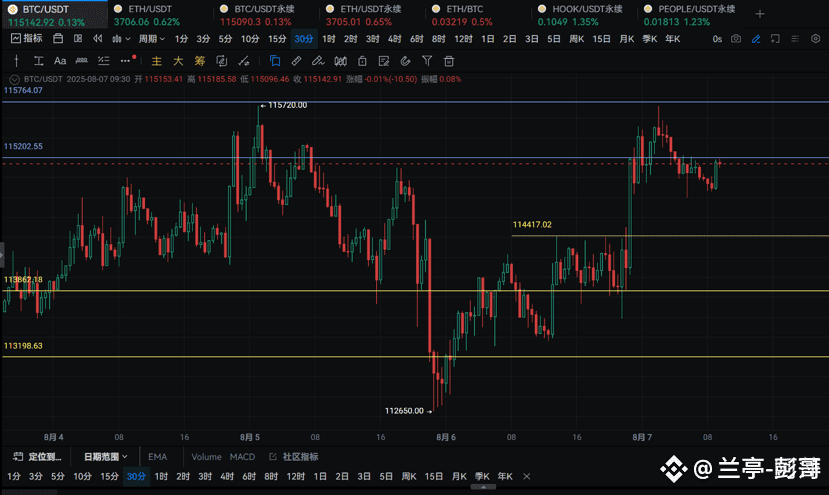Select 4时 interval in top toolbar
The width and height of the screenshot is (829, 495).
(x=394, y=39)
